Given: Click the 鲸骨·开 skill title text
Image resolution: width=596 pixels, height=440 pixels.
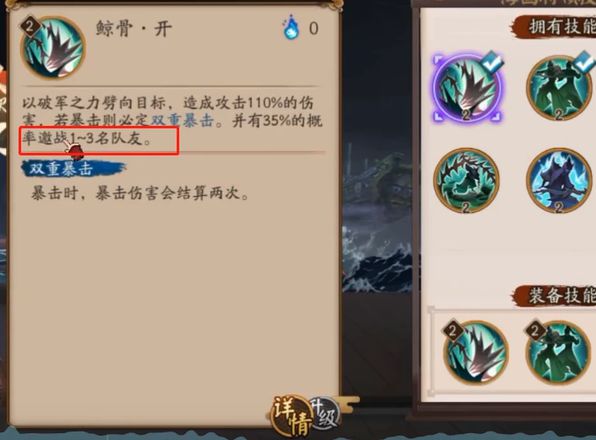Looking at the screenshot, I should click(x=134, y=28).
